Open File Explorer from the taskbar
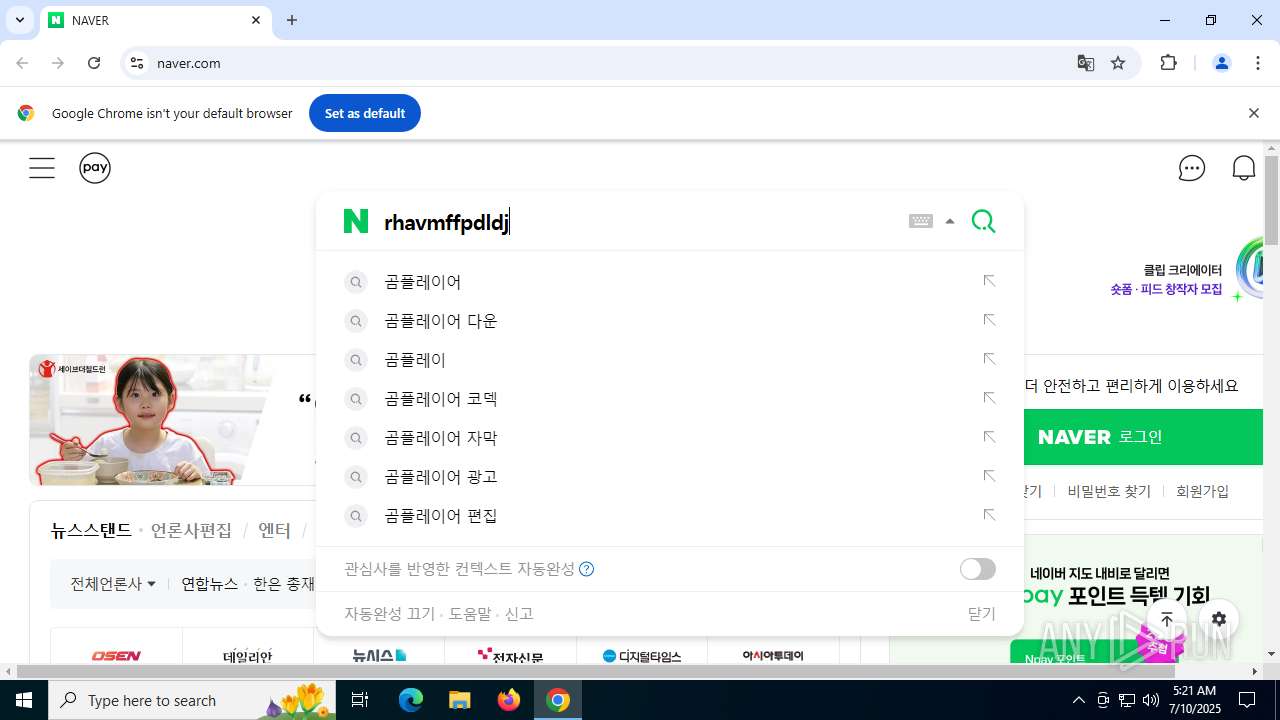The height and width of the screenshot is (720, 1280). tap(460, 700)
